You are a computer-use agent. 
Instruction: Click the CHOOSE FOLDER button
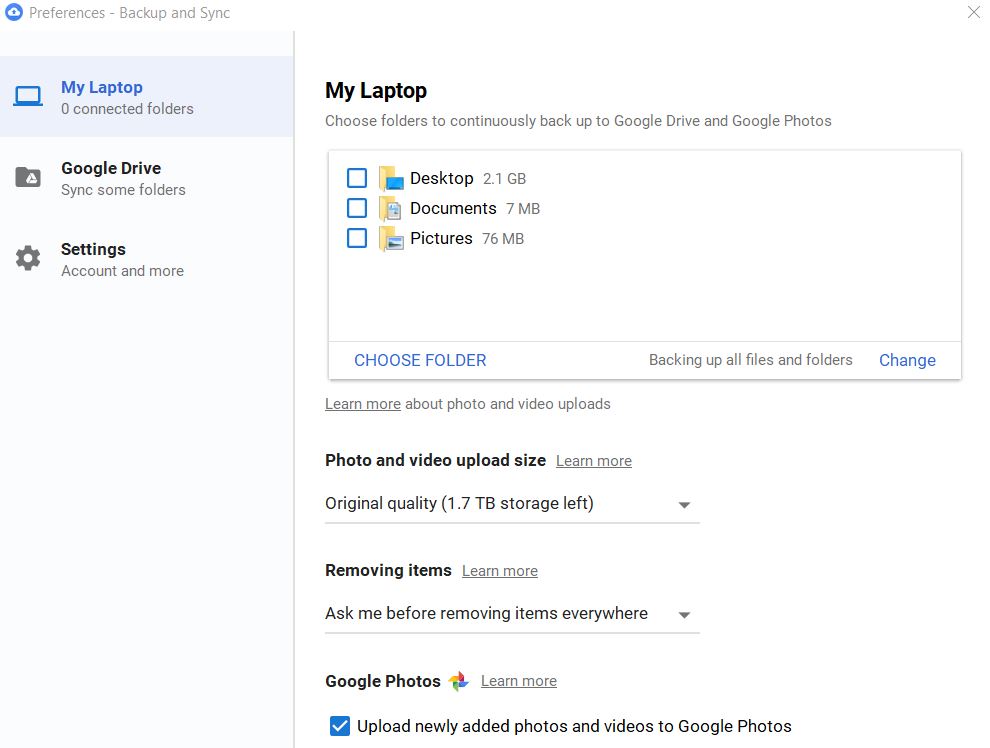pos(420,361)
